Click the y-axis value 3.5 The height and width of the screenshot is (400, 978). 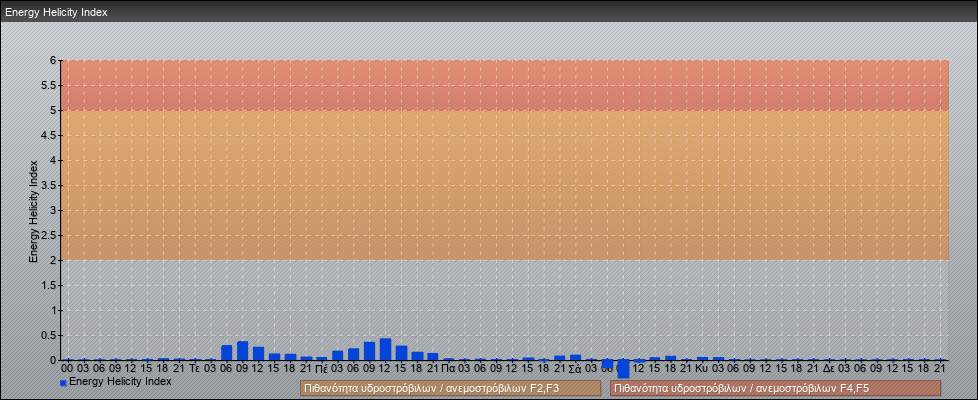pyautogui.click(x=49, y=185)
